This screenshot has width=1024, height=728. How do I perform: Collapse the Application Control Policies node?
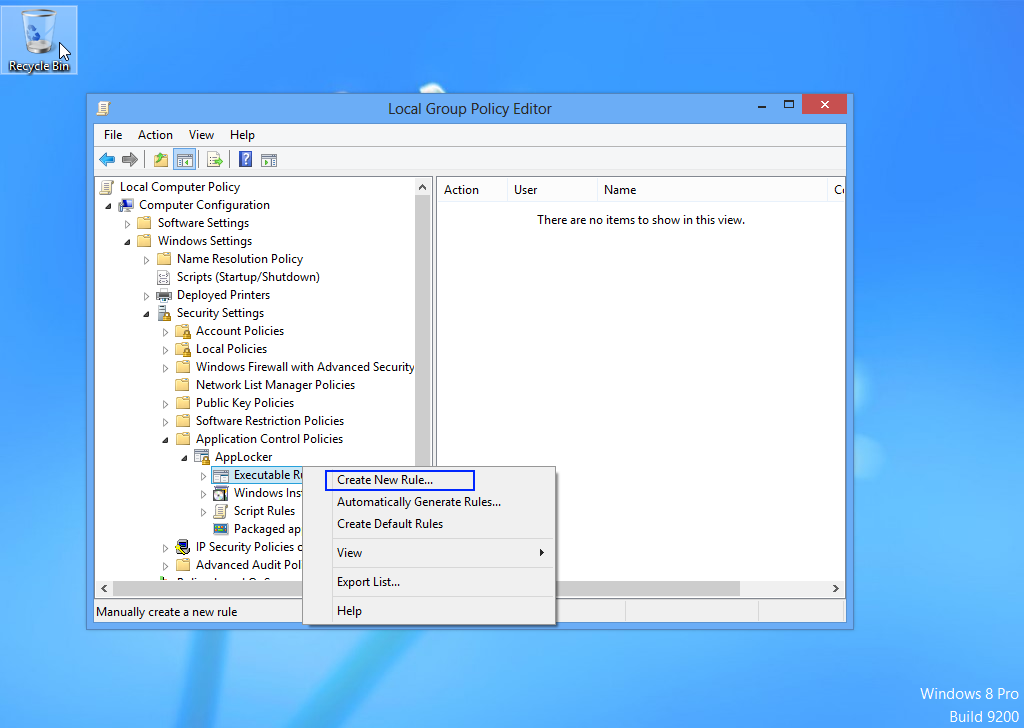pos(165,440)
